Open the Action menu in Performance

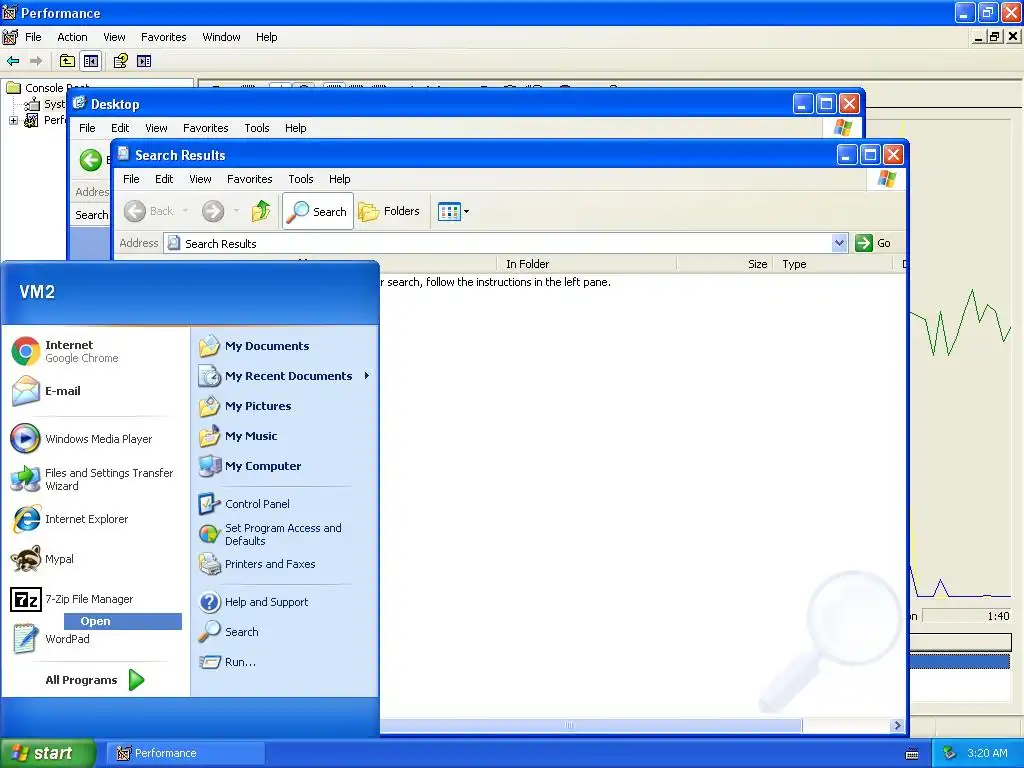[x=72, y=37]
